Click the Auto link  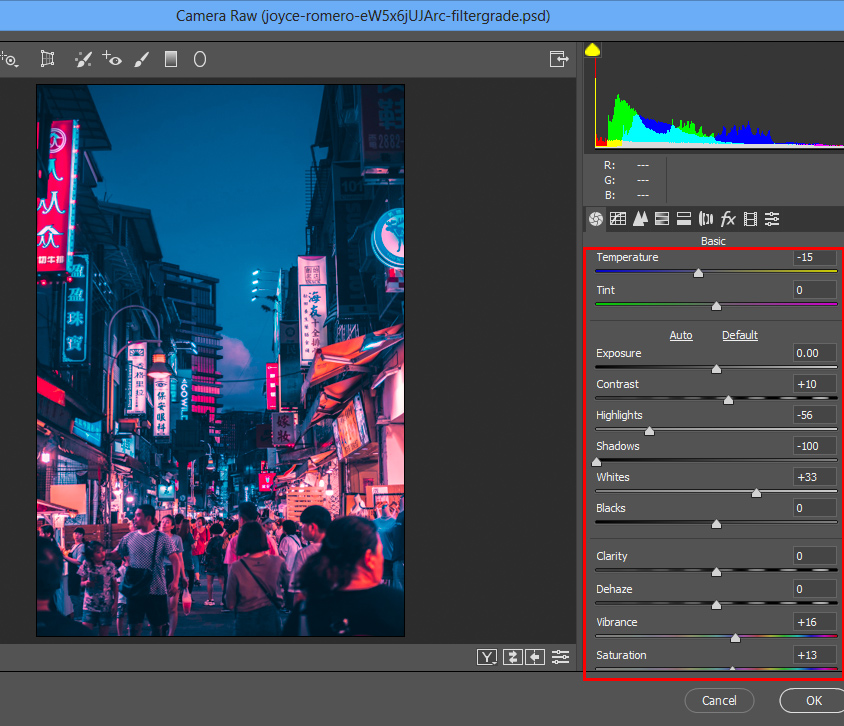(x=681, y=335)
